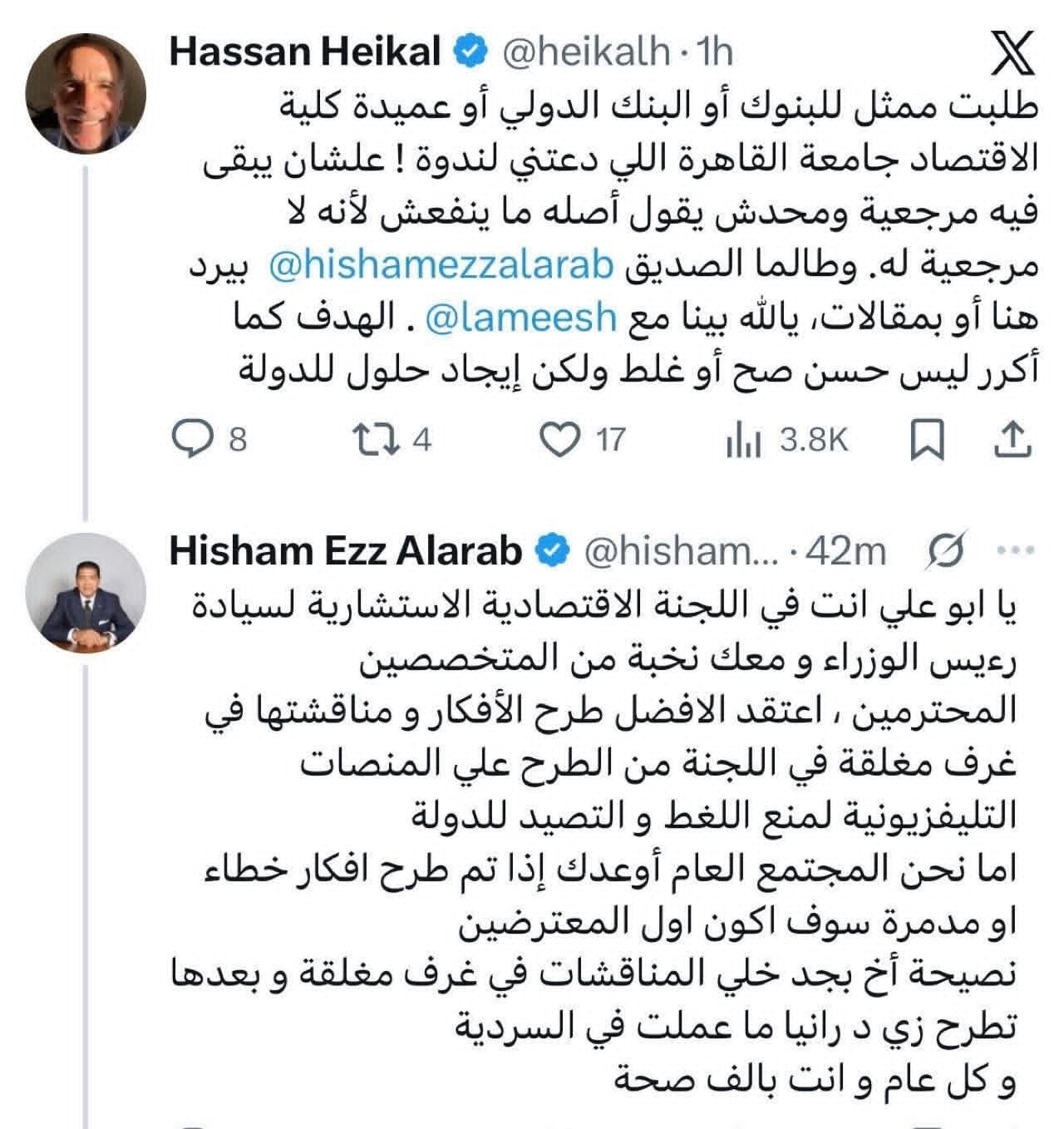Click the 1h timestamp on Heikal's tweet
Image resolution: width=1064 pixels, height=1129 pixels.
715,52
